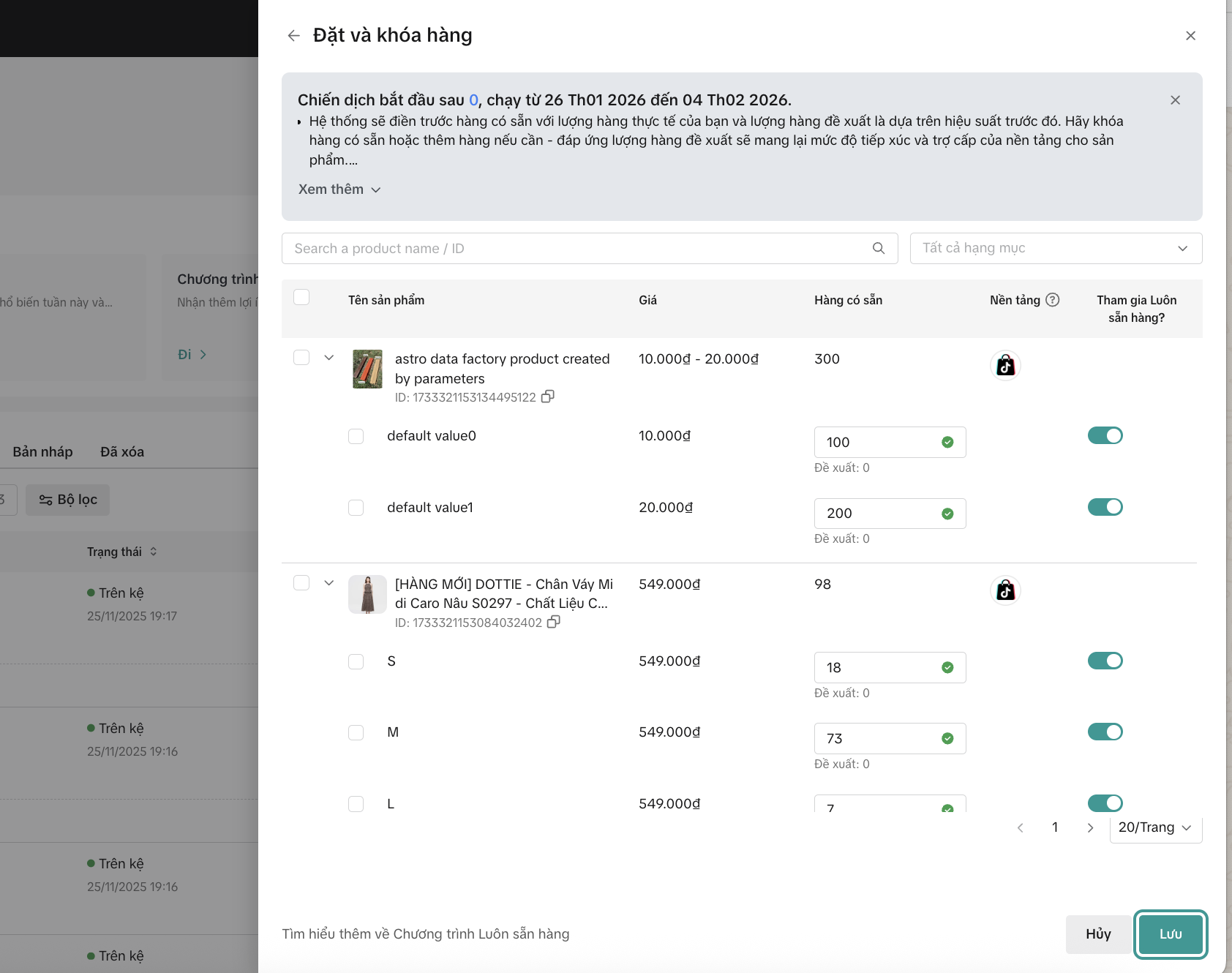Select all products with header checkbox
Viewport: 1232px width, 973px height.
(301, 297)
